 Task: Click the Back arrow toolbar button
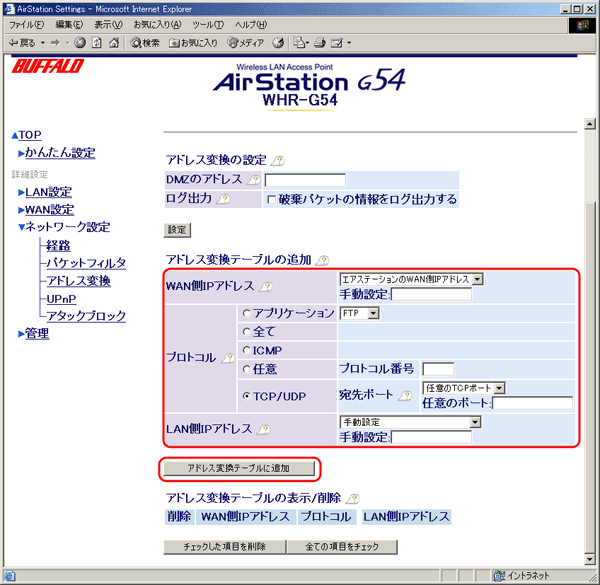point(21,43)
